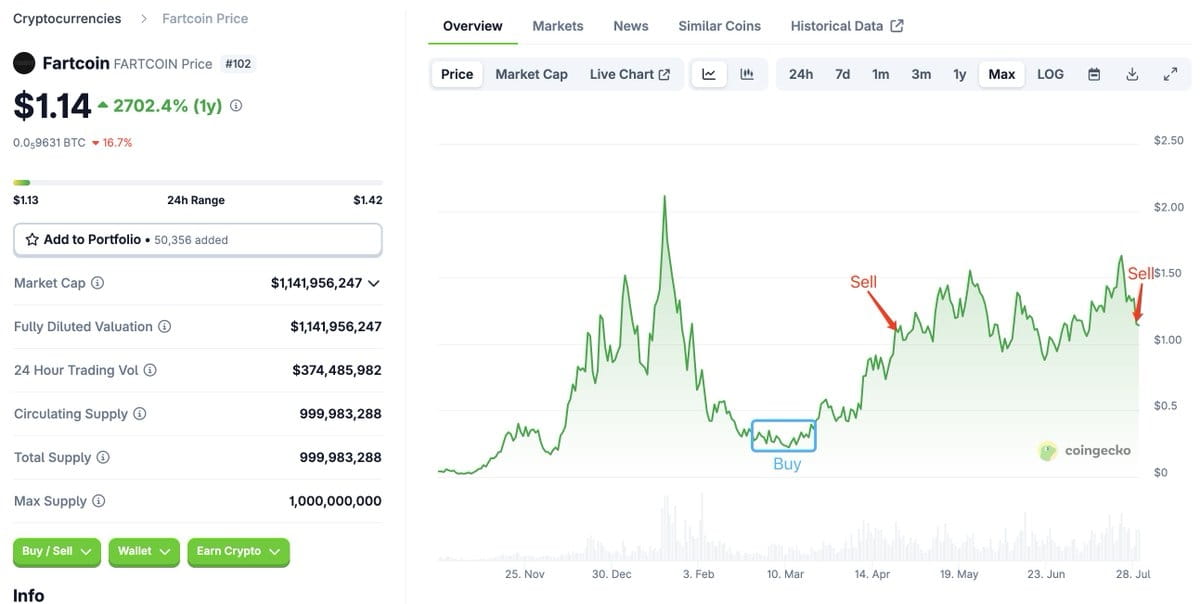This screenshot has height=604, width=1200.
Task: Select the line chart view icon
Action: pos(709,74)
